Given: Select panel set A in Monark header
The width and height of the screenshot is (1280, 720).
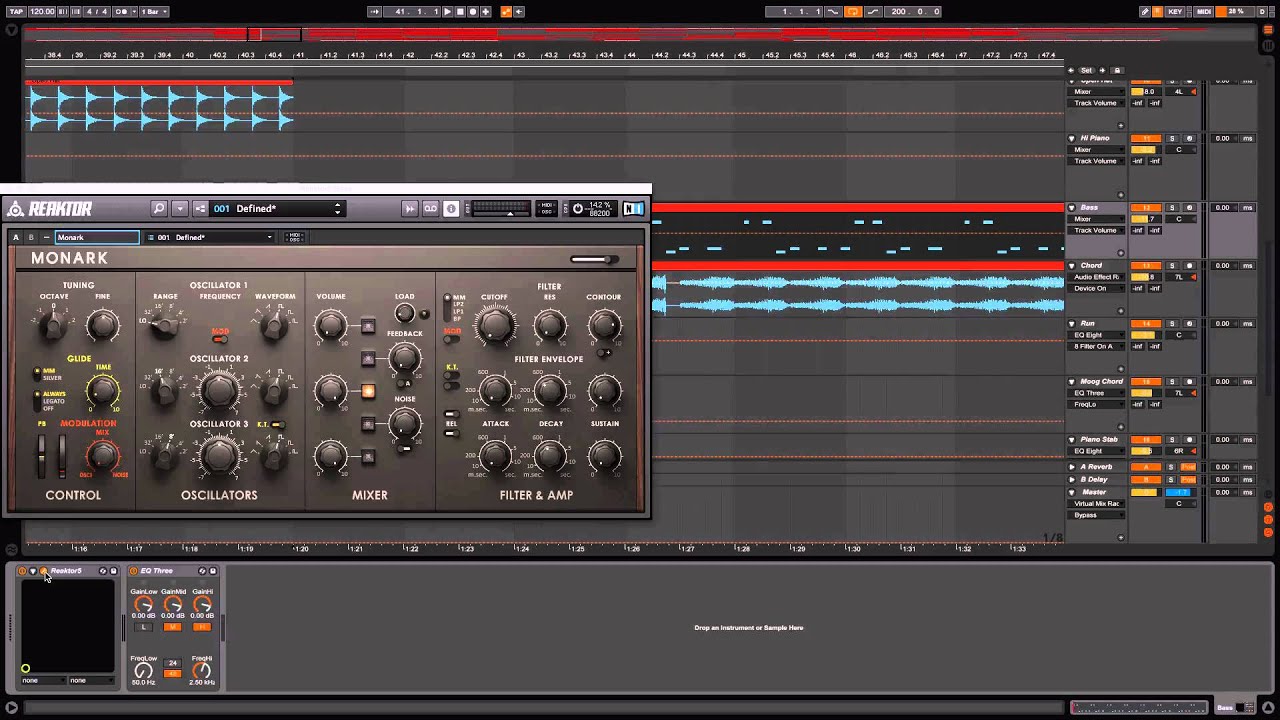Looking at the screenshot, I should coord(16,238).
